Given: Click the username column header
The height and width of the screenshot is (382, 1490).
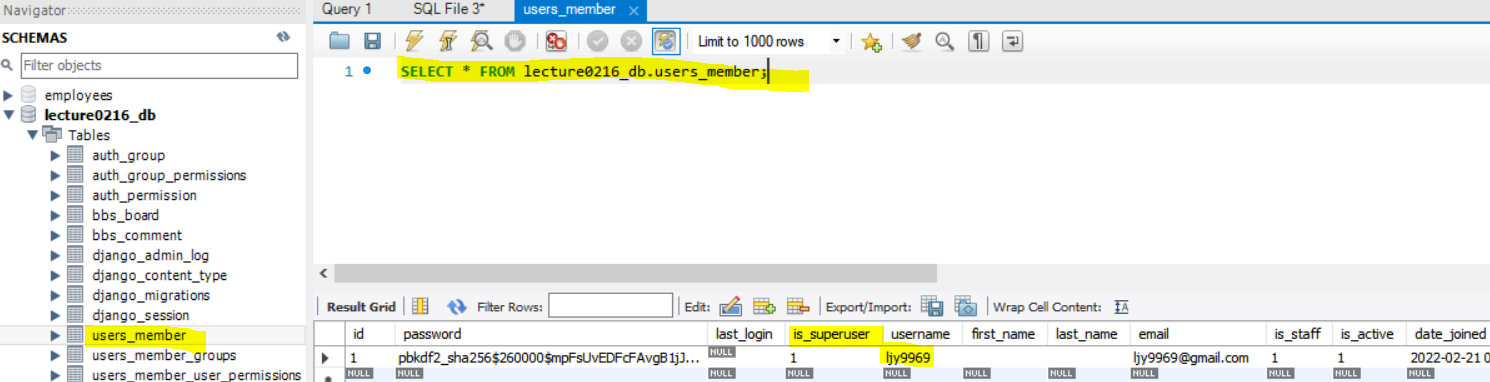Looking at the screenshot, I should tap(922, 334).
